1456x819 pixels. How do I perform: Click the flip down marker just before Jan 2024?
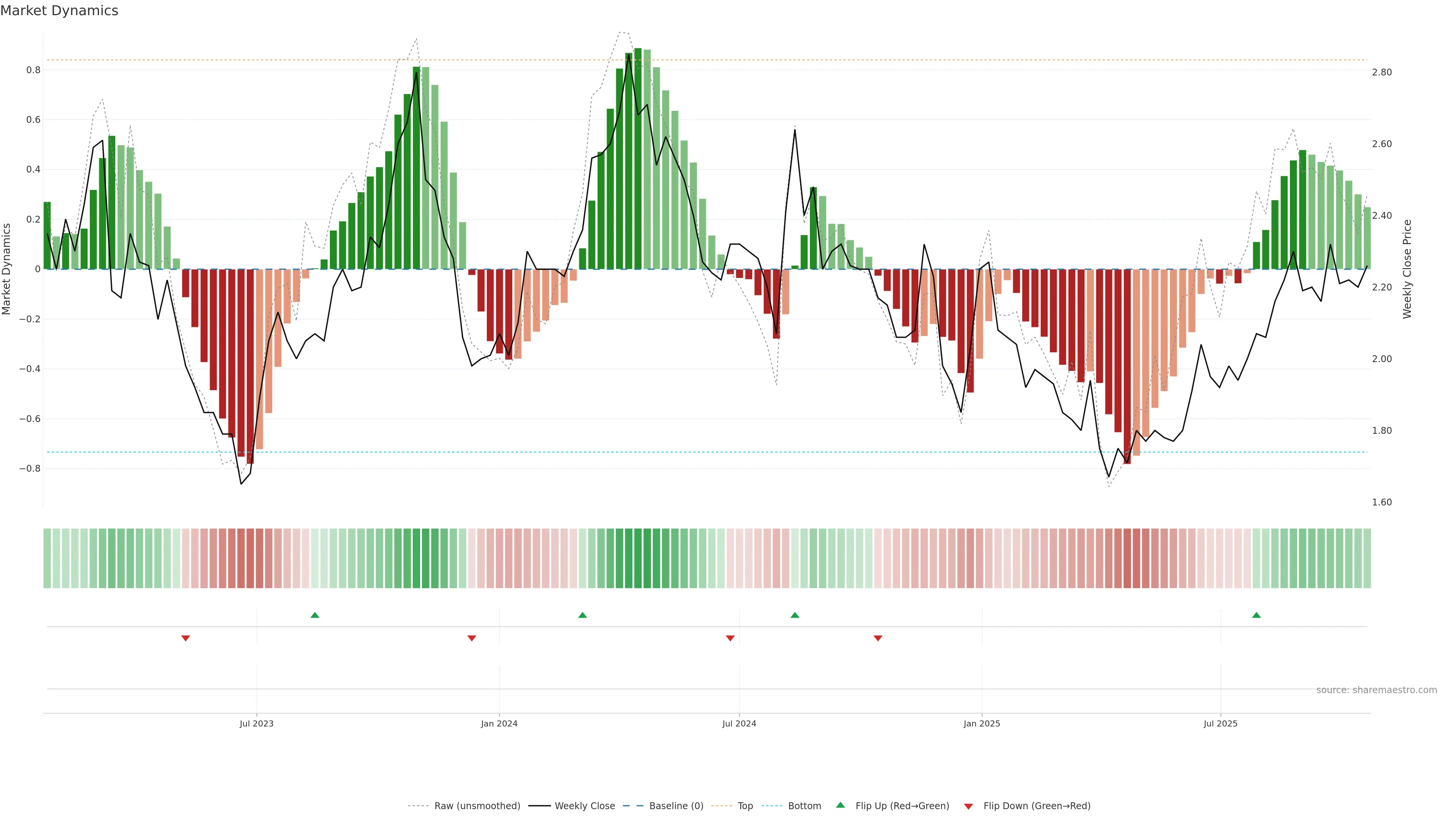click(472, 638)
